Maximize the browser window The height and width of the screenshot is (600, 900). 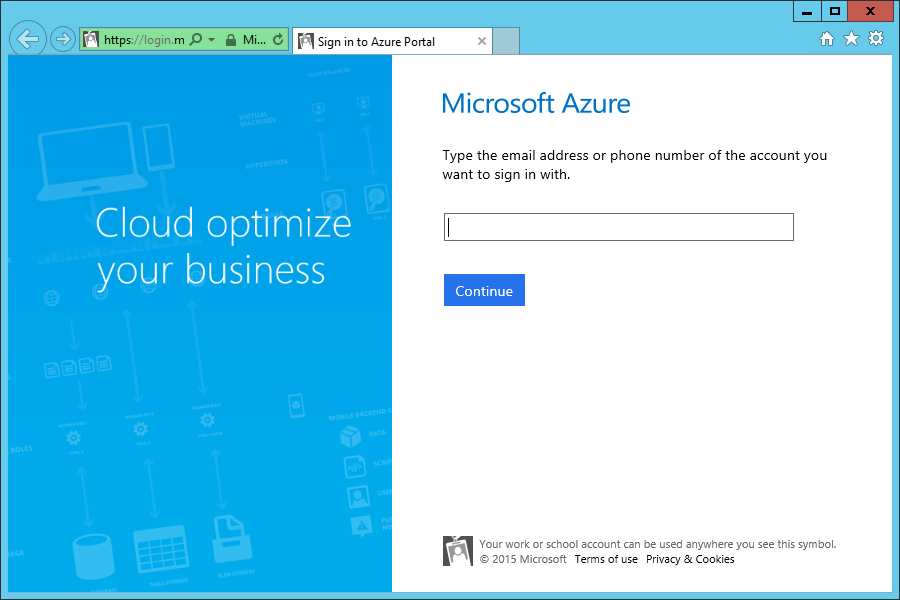(x=835, y=11)
